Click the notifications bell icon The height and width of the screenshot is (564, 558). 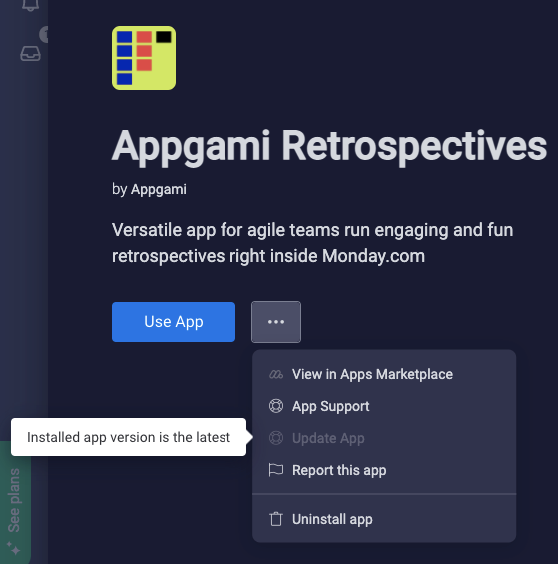pos(31,5)
